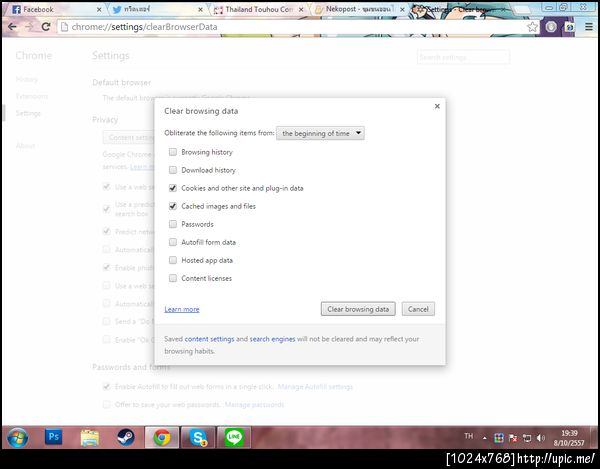600x469 pixels.
Task: Click the Cancel button
Action: coord(418,309)
